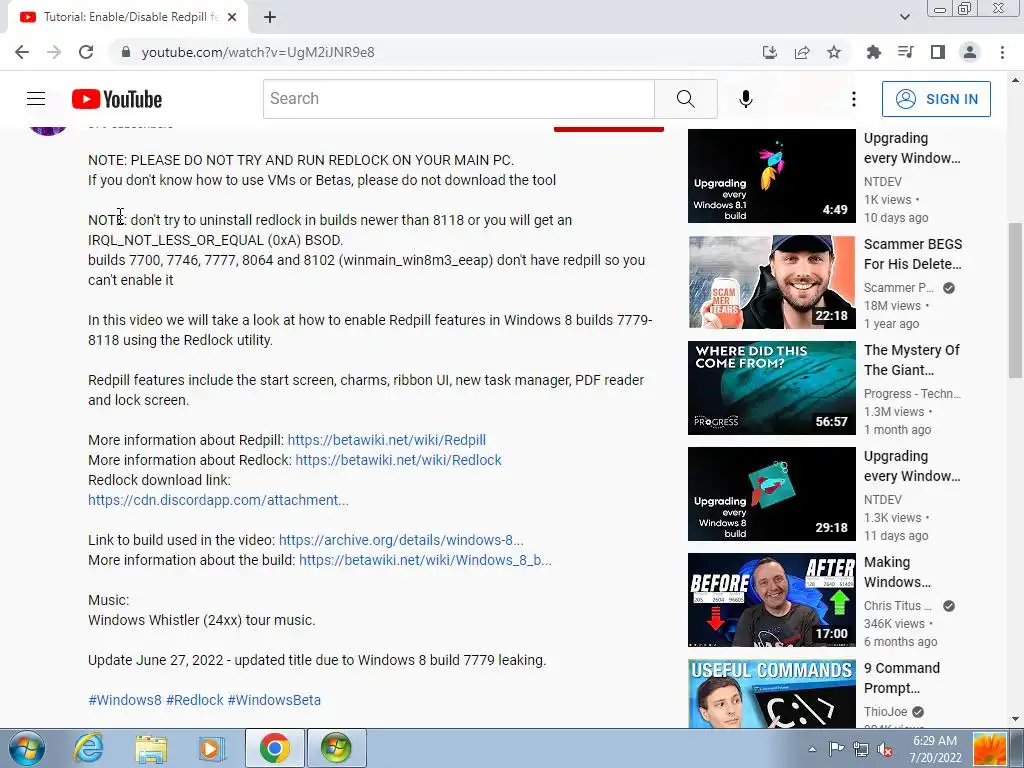Open YouTube hamburger guide menu
1024x768 pixels.
36,99
